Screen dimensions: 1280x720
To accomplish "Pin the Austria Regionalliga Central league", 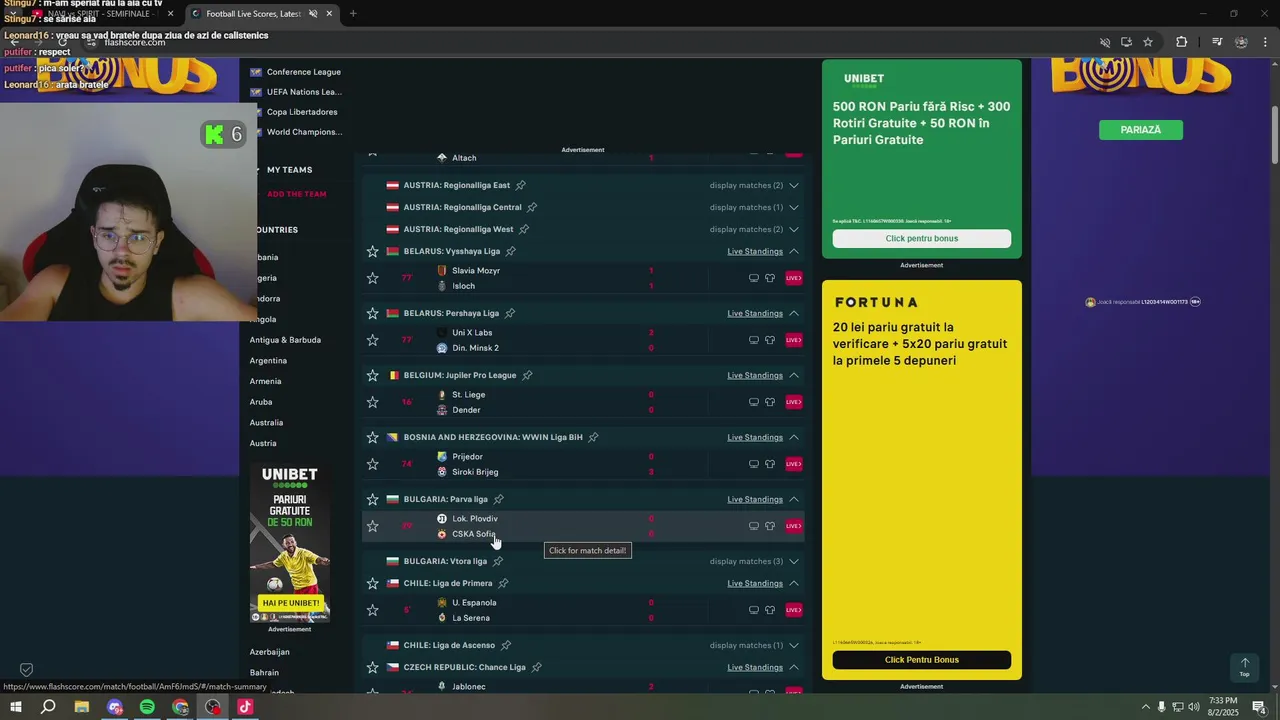I will point(532,207).
